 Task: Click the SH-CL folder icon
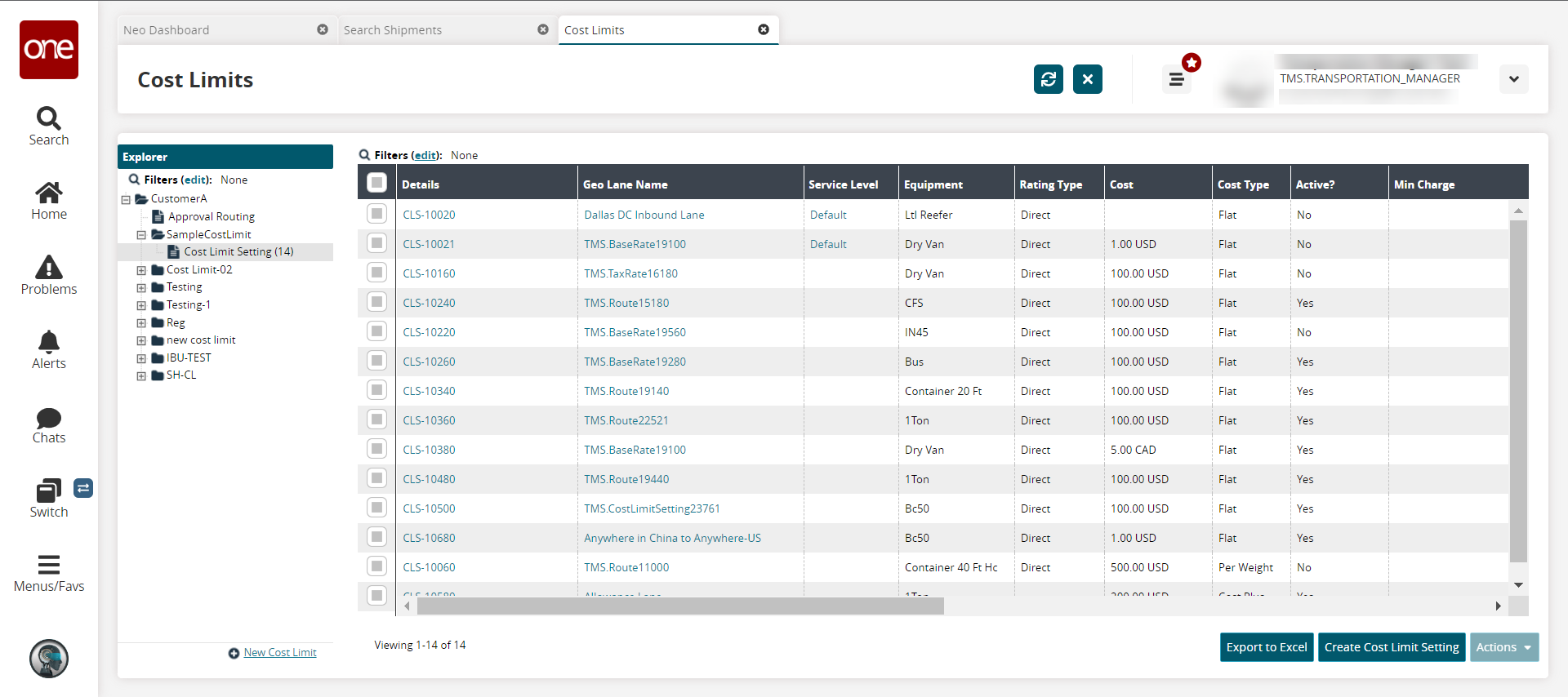click(158, 375)
